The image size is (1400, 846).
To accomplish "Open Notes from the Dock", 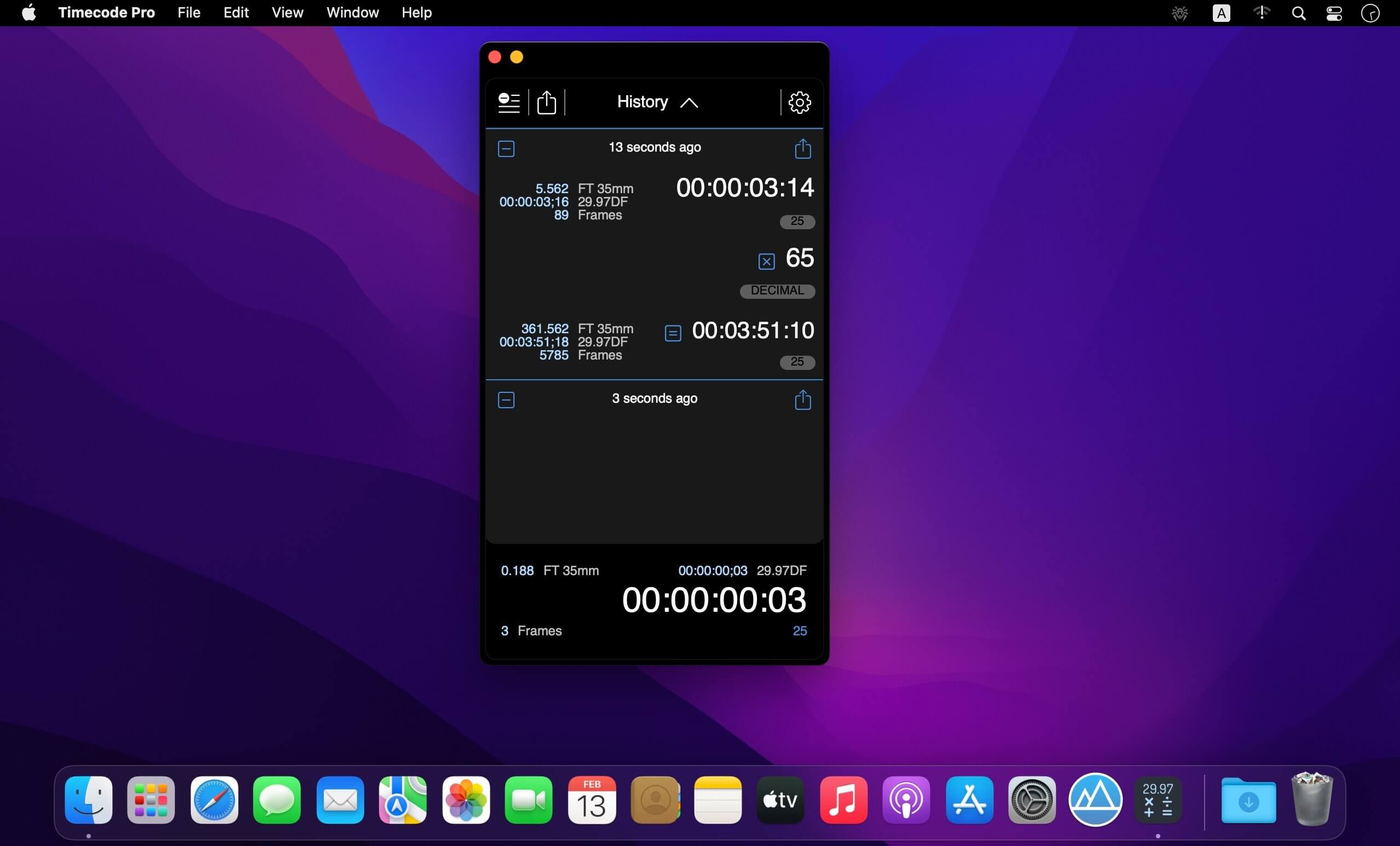I will [x=718, y=799].
